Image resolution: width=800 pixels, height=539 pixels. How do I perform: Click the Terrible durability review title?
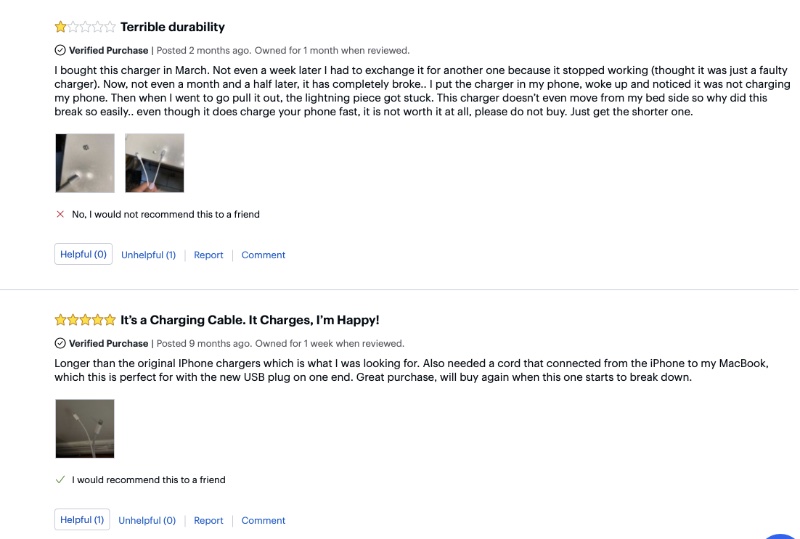(172, 27)
